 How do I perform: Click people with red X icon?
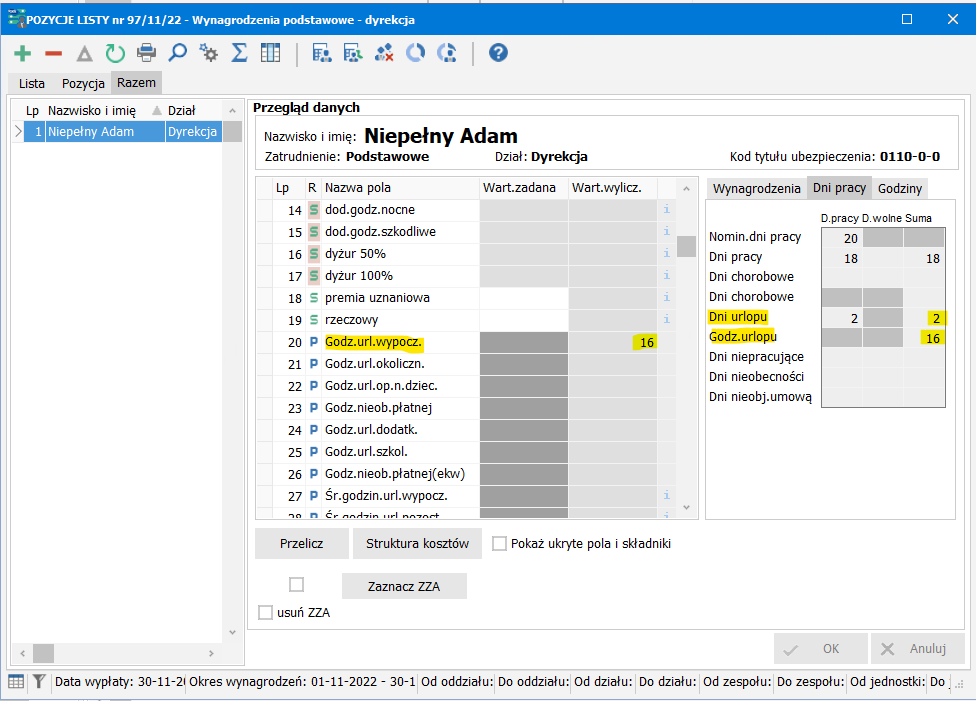pos(384,53)
